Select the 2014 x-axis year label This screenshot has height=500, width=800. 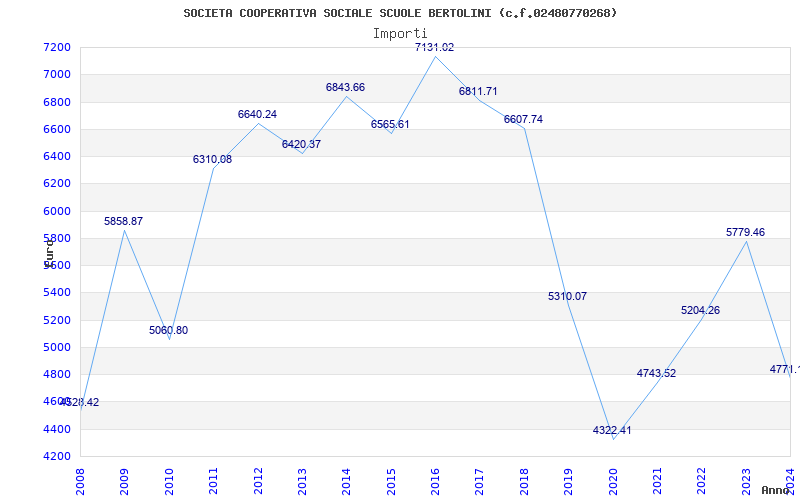[x=346, y=481]
